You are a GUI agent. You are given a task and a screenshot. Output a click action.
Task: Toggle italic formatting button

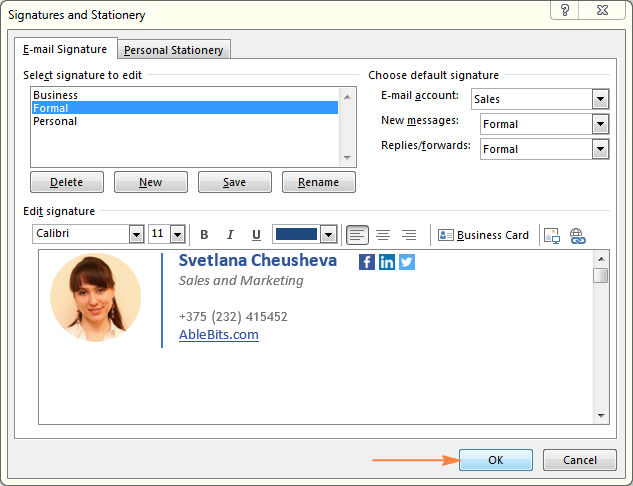point(230,235)
